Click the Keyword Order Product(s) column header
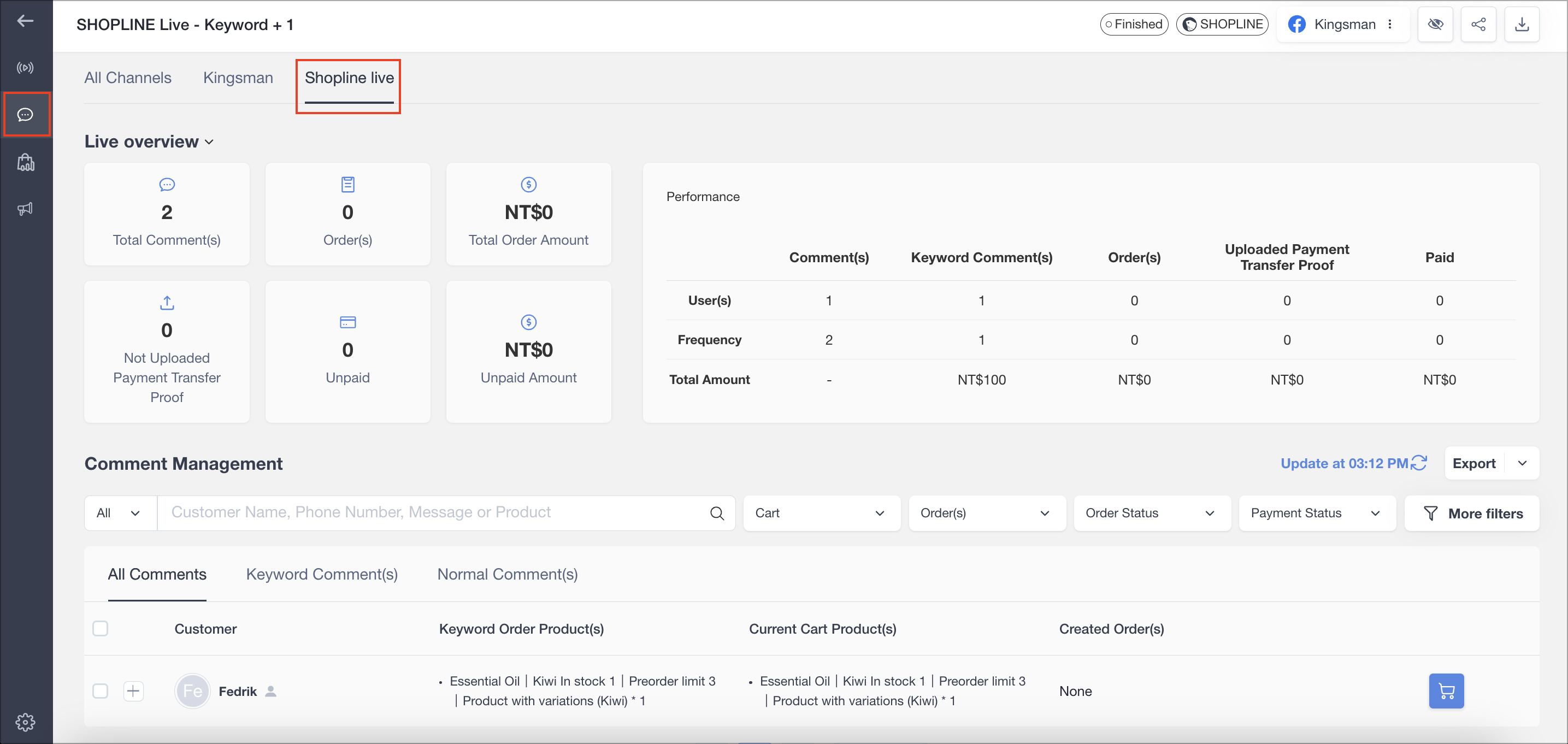 [x=521, y=629]
